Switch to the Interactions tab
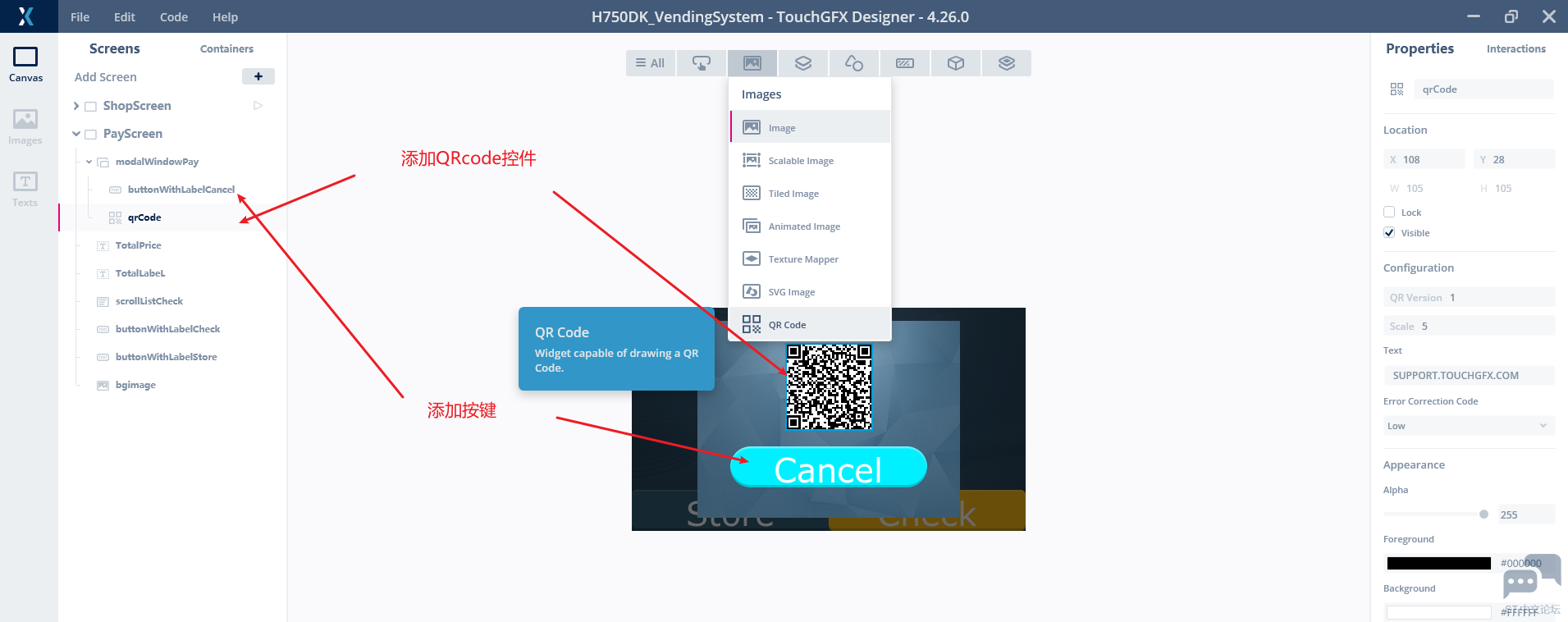 pyautogui.click(x=1516, y=48)
